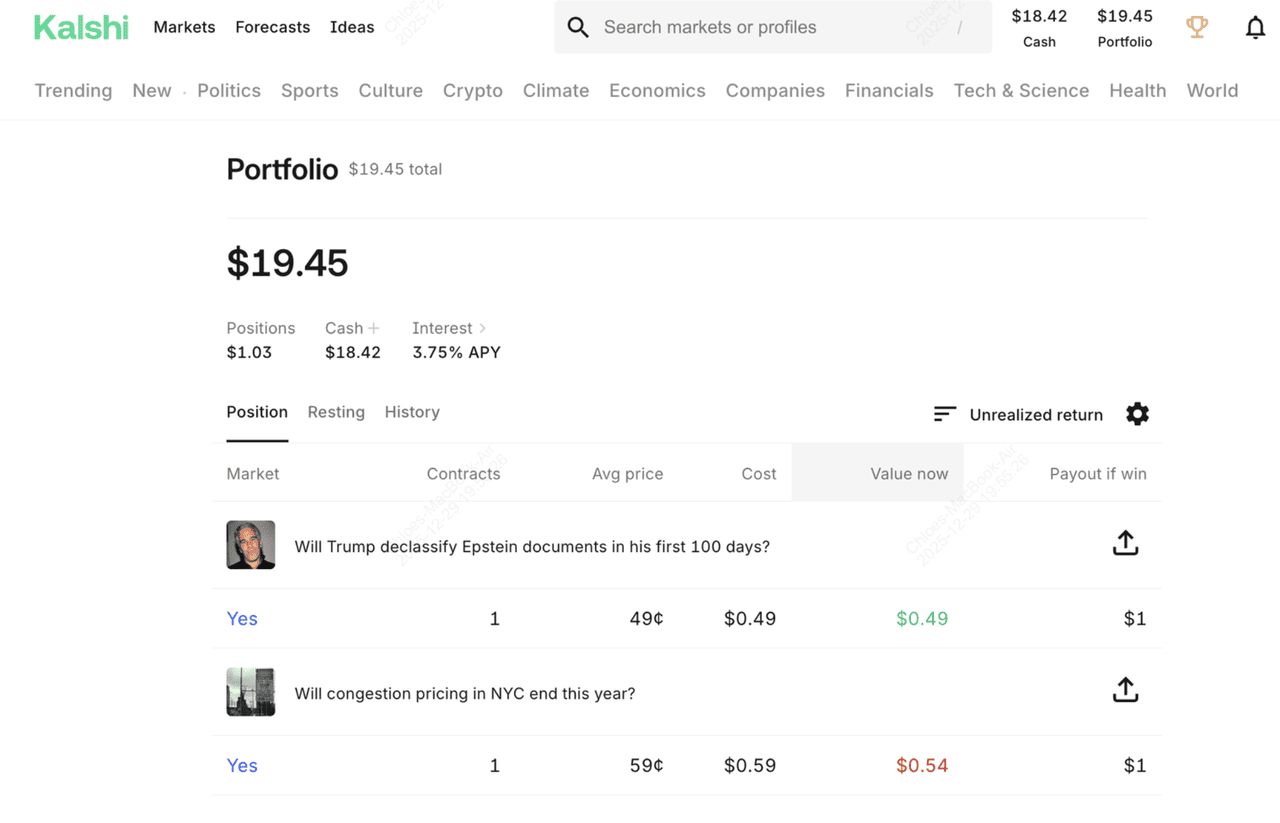The height and width of the screenshot is (823, 1280).
Task: Open the Epstein documents market title
Action: click(532, 547)
